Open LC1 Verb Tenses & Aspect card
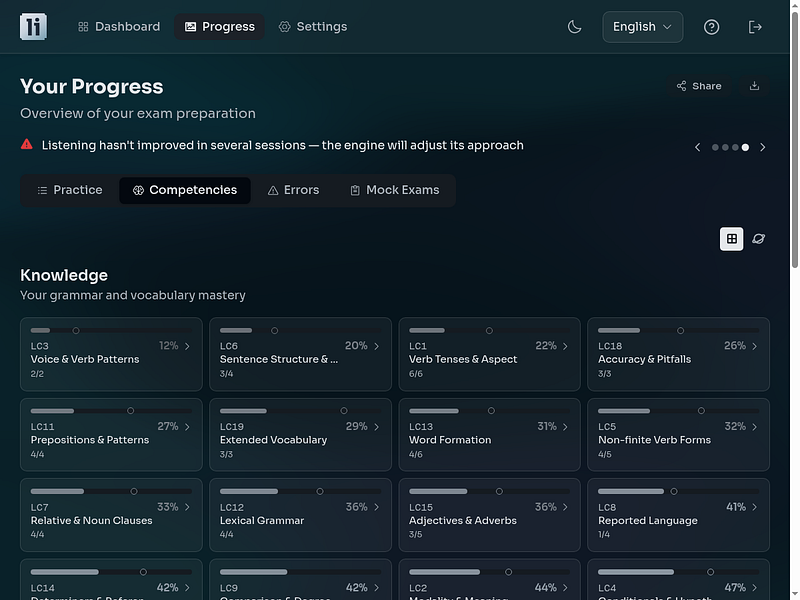The width and height of the screenshot is (800, 600). pyautogui.click(x=489, y=354)
